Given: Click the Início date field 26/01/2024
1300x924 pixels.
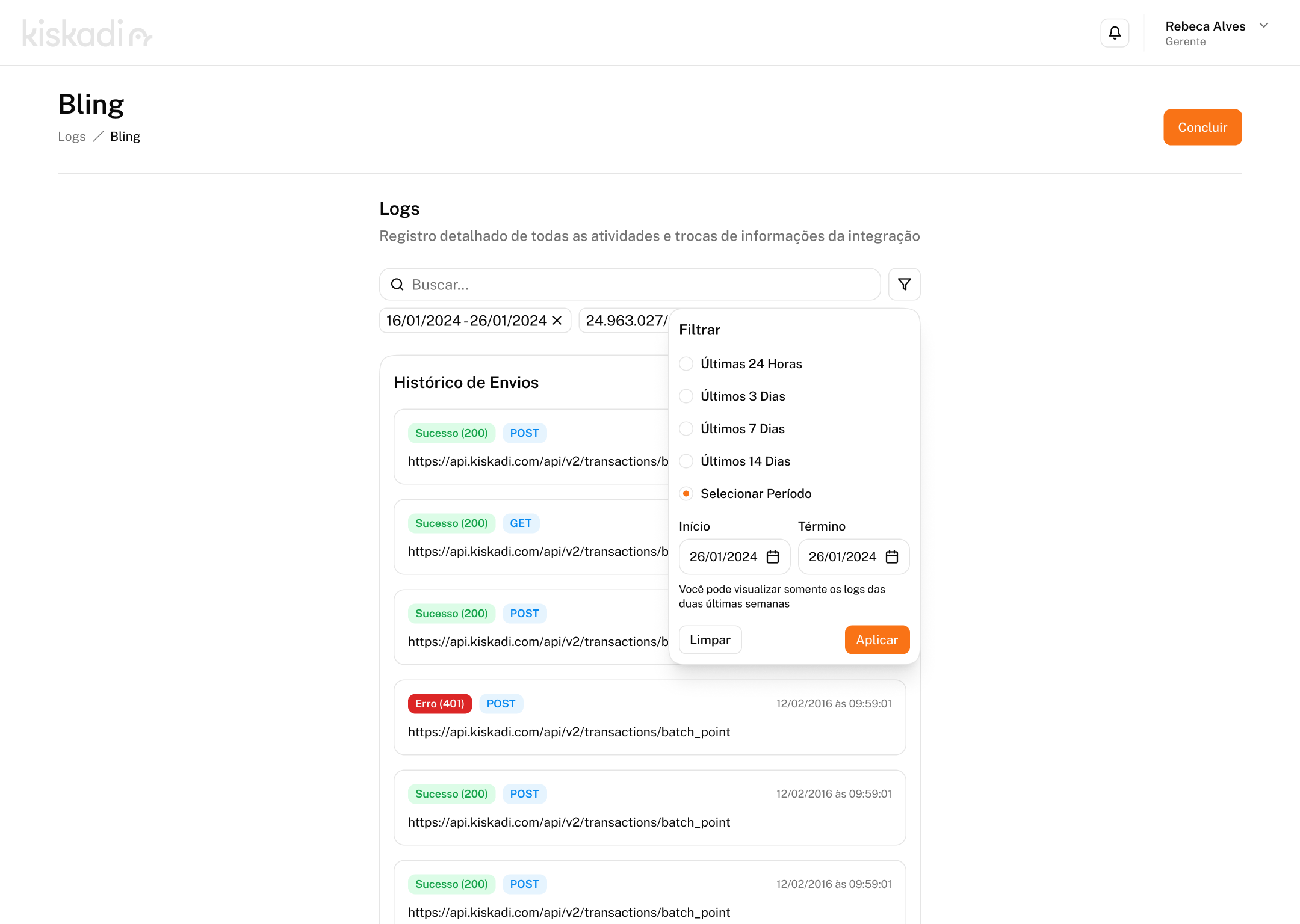Looking at the screenshot, I should pyautogui.click(x=734, y=557).
